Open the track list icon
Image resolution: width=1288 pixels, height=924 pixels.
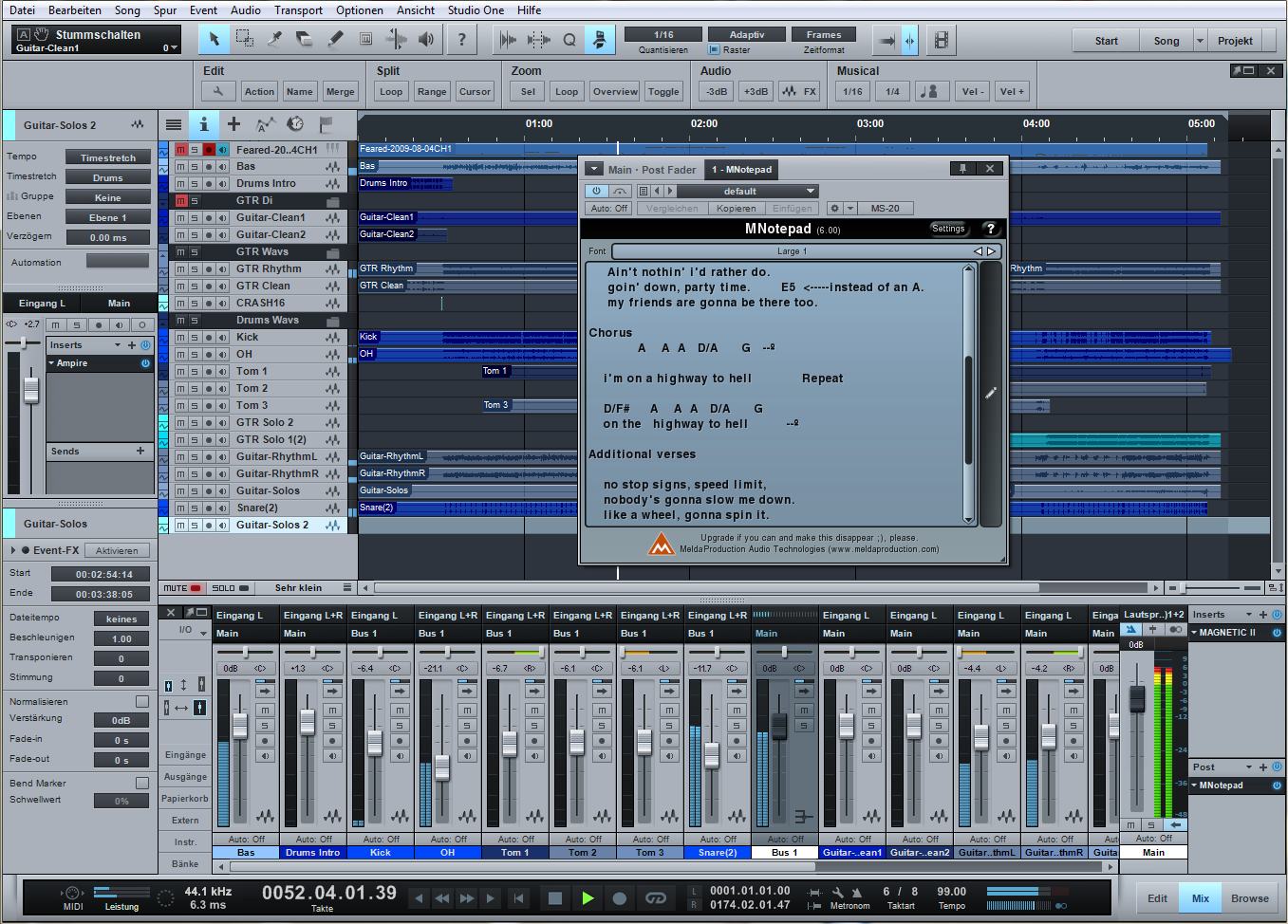click(173, 124)
